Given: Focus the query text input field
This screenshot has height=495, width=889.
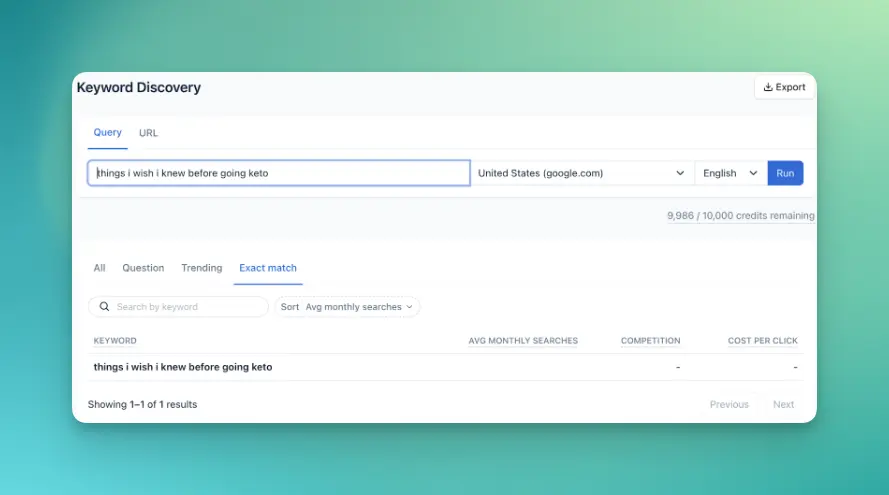Looking at the screenshot, I should click(x=279, y=173).
